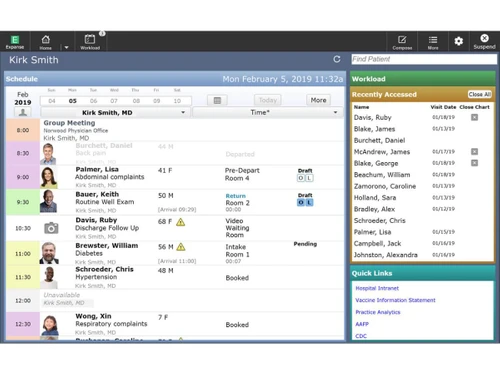
Task: Click warning icon for Davis, Ruby
Action: point(180,222)
